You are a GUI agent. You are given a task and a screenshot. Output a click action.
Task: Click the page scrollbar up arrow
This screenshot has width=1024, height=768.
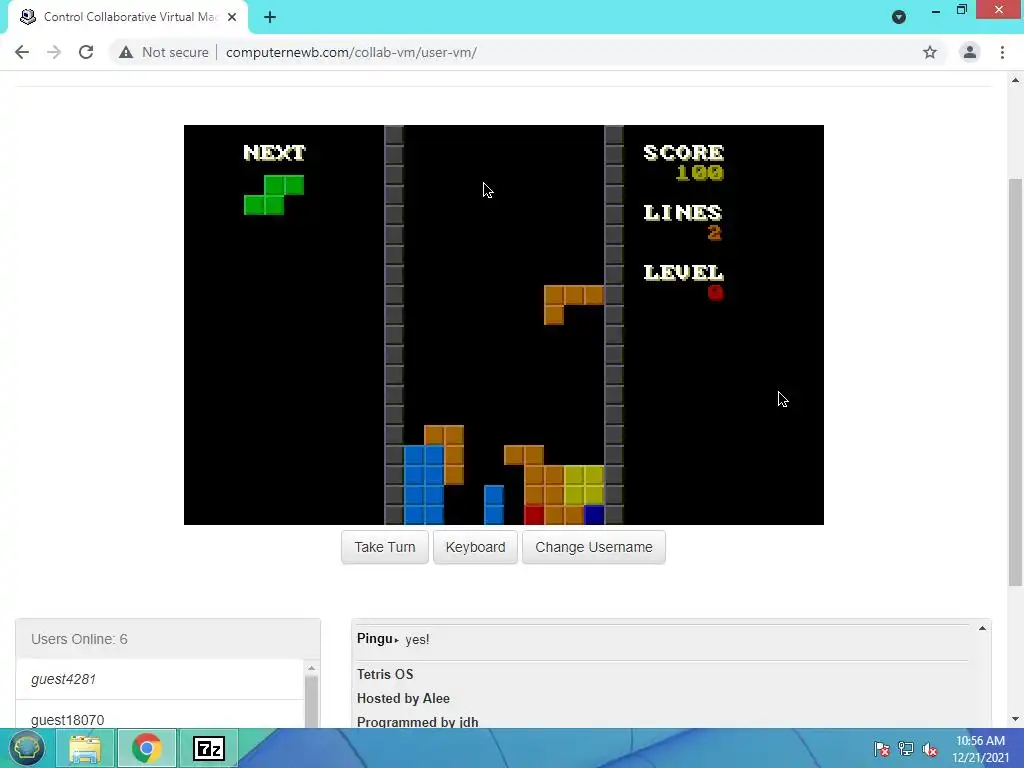click(1015, 80)
